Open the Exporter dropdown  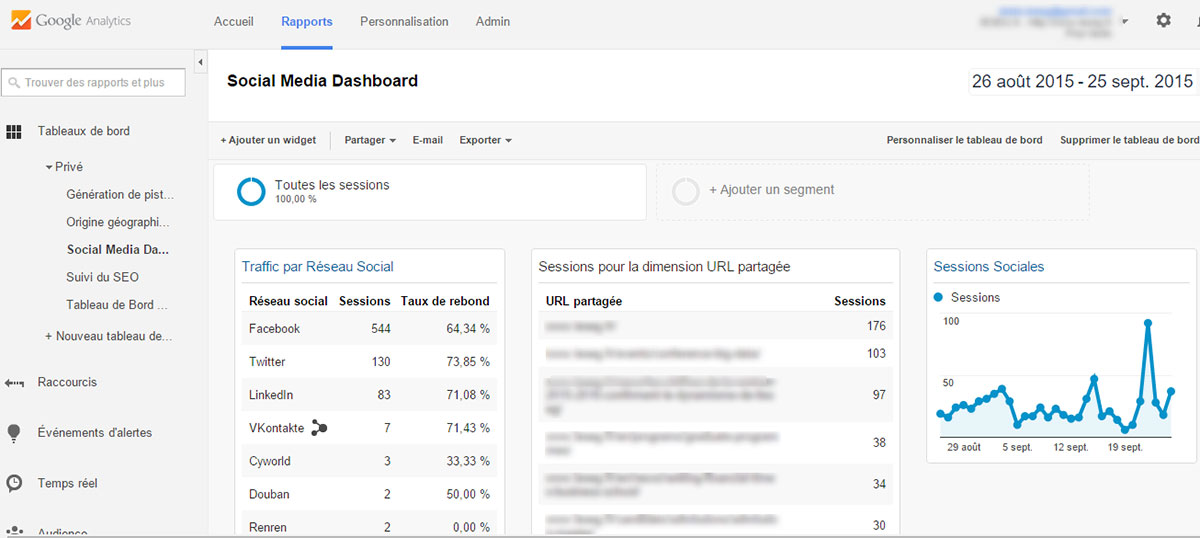(485, 140)
